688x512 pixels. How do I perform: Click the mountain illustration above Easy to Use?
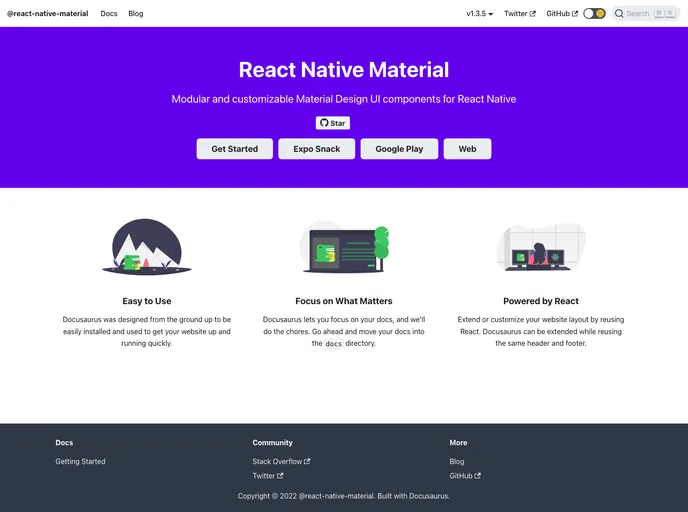tap(147, 247)
